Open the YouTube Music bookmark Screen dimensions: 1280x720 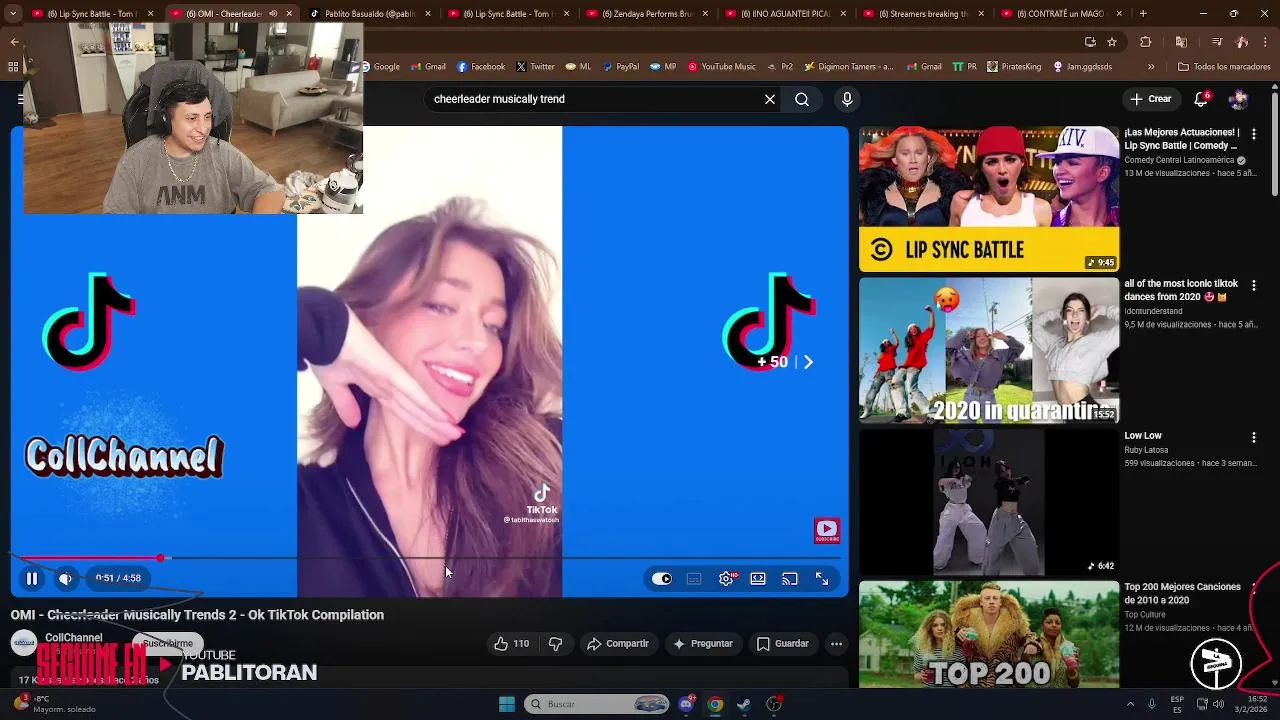721,67
